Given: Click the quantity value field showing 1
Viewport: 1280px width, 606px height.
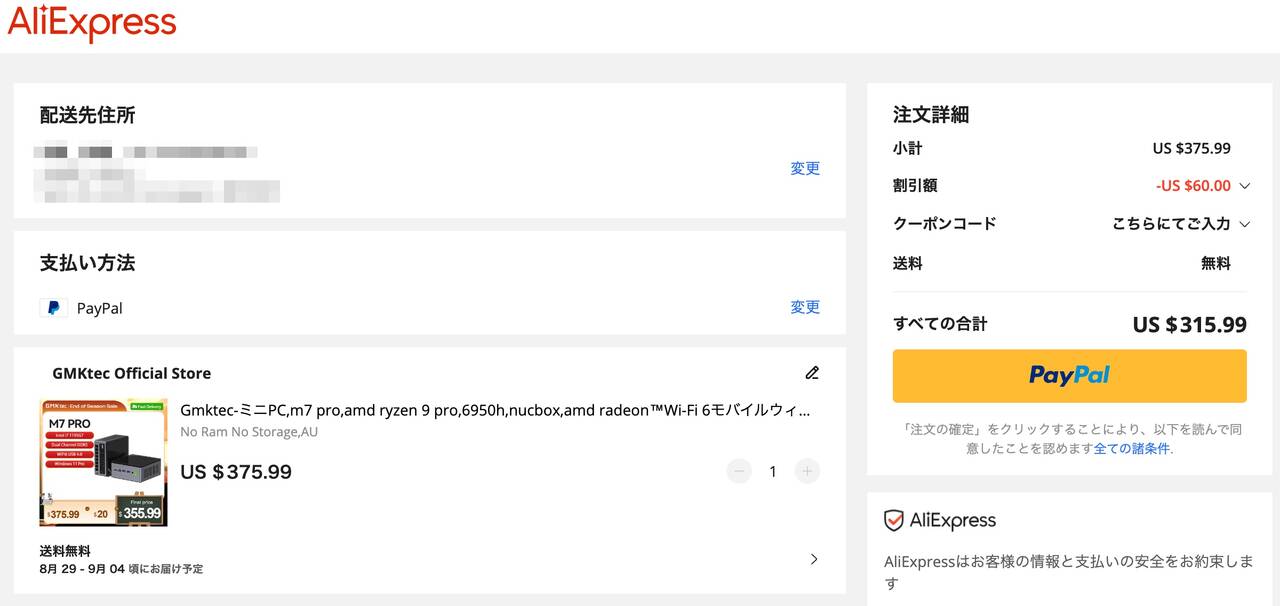Looking at the screenshot, I should (x=772, y=471).
